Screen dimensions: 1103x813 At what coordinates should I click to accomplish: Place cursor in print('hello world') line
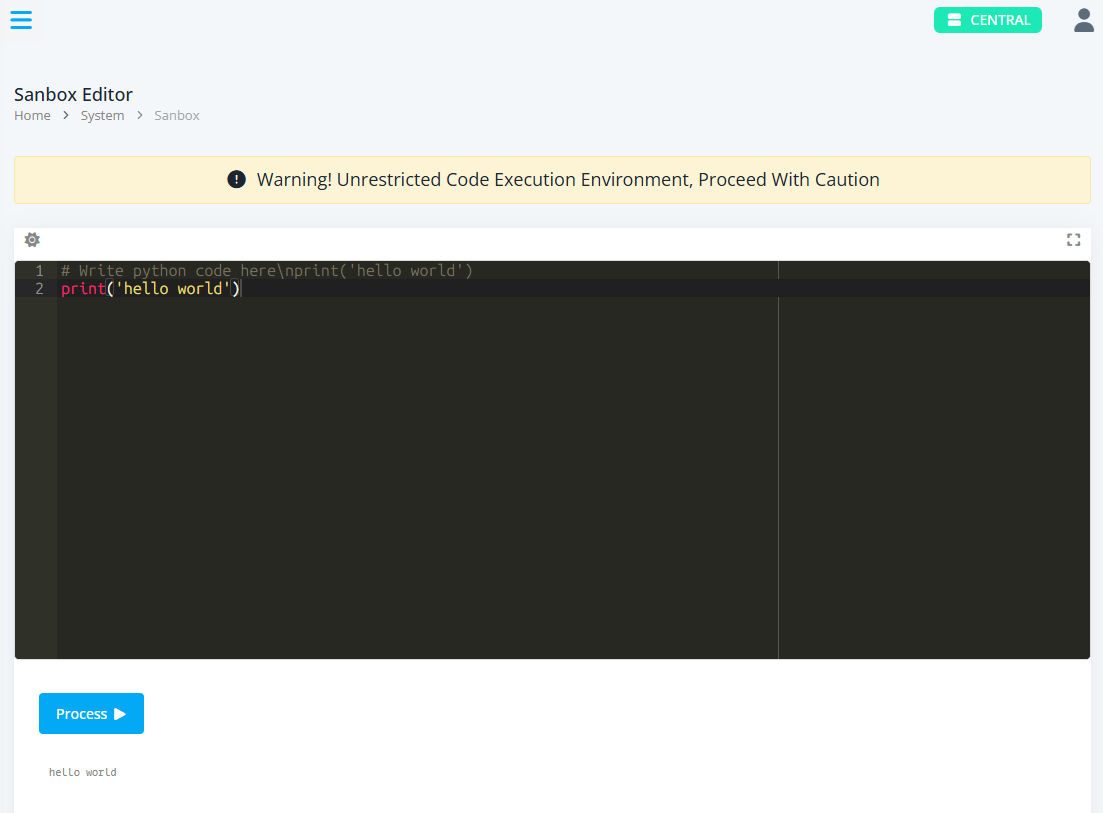(x=151, y=288)
